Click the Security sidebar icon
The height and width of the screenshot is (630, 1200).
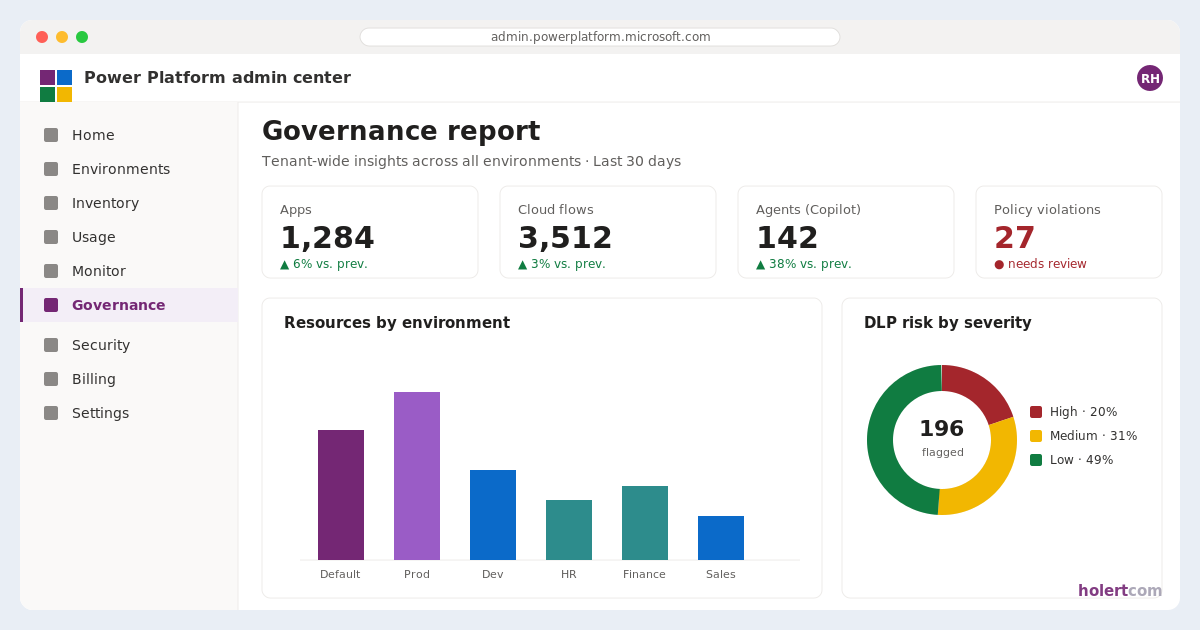coord(51,345)
